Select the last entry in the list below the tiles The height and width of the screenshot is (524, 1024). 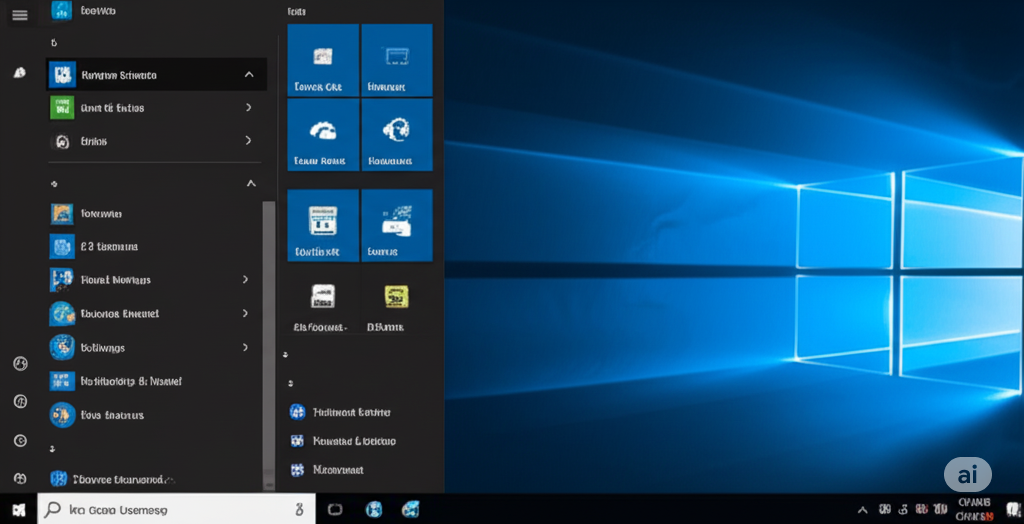coord(327,469)
